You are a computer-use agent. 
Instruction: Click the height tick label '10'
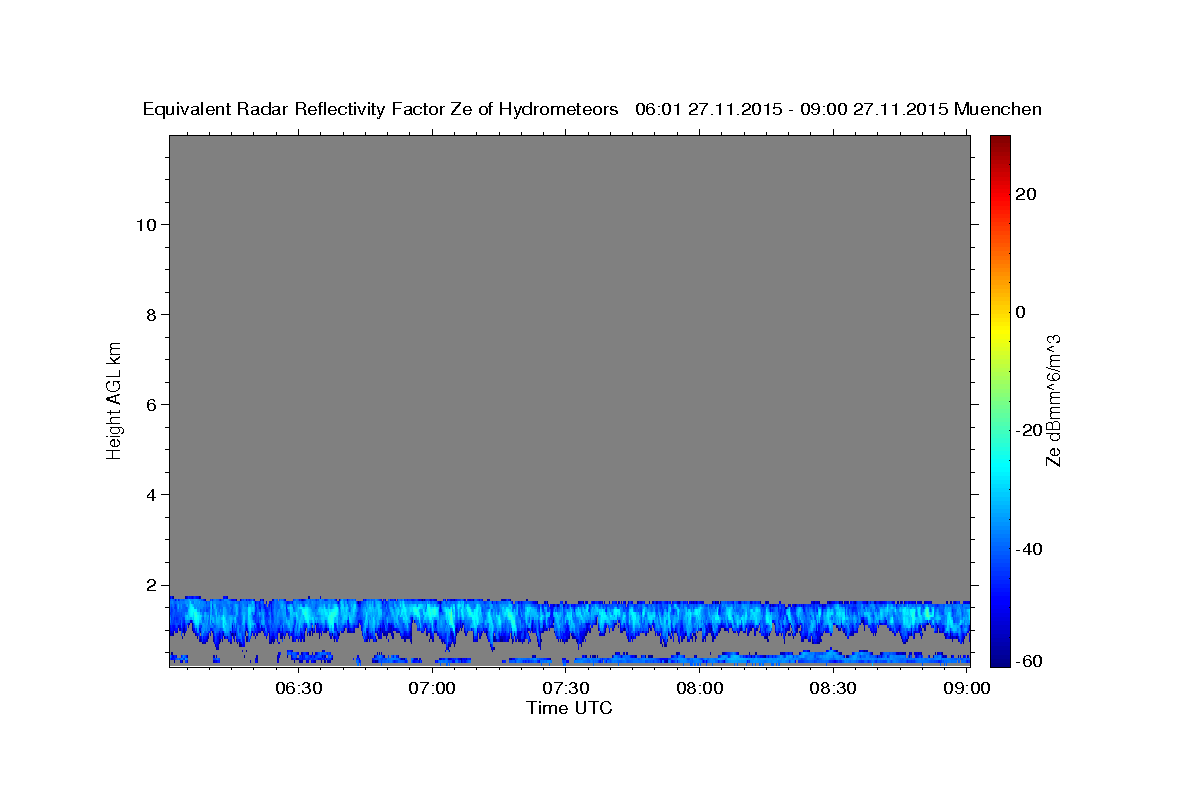coord(145,224)
